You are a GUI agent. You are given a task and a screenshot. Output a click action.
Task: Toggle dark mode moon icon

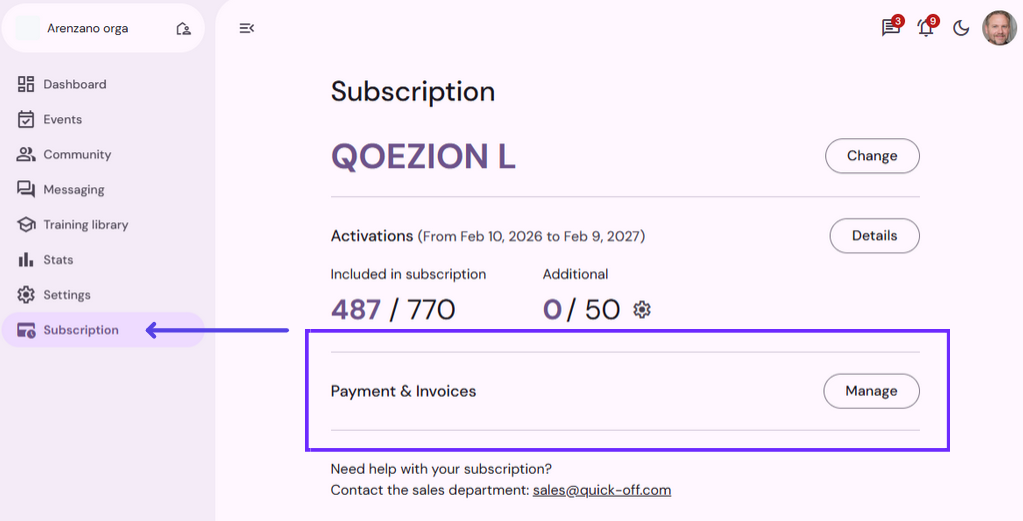961,28
